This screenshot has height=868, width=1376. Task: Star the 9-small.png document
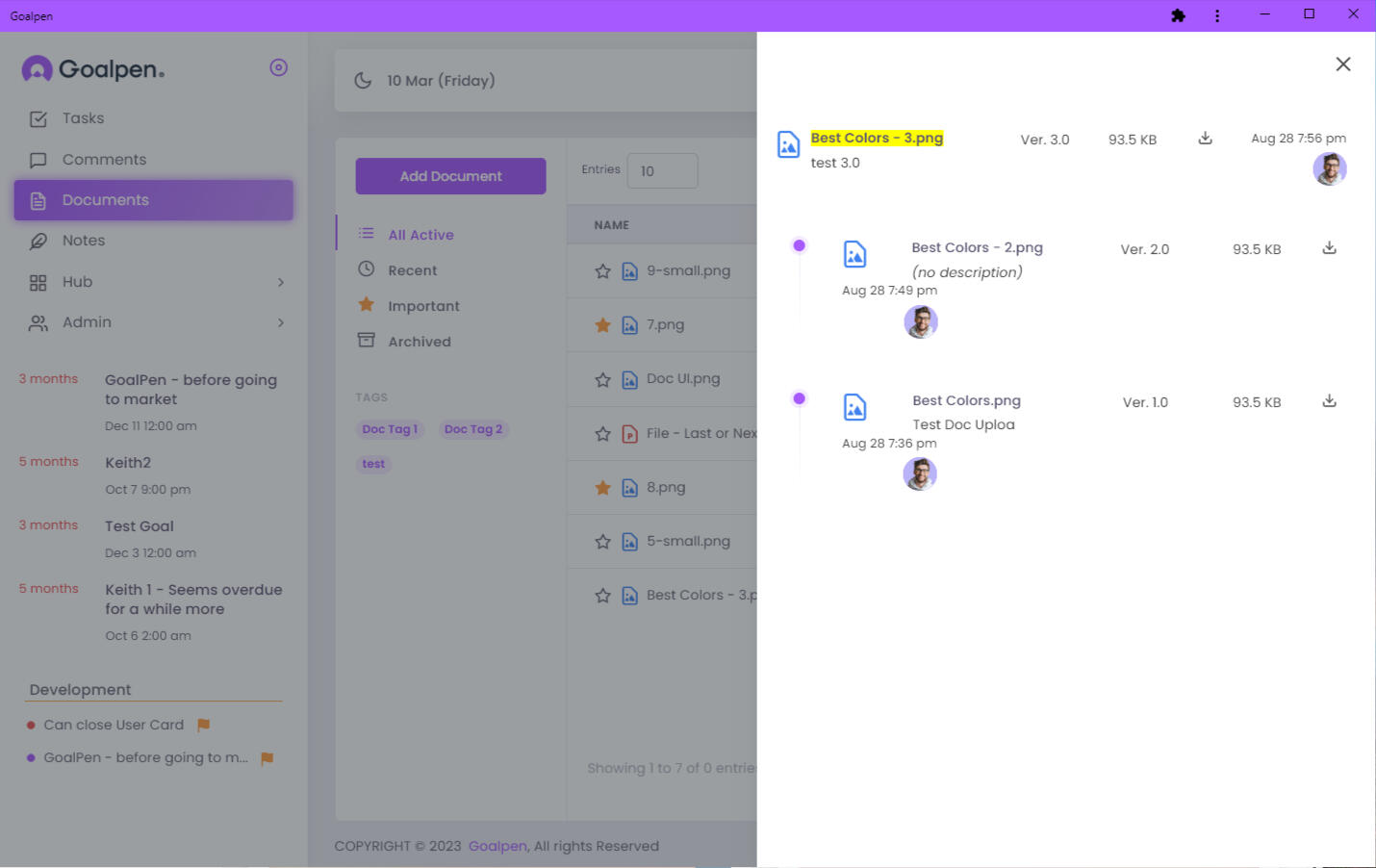[603, 270]
